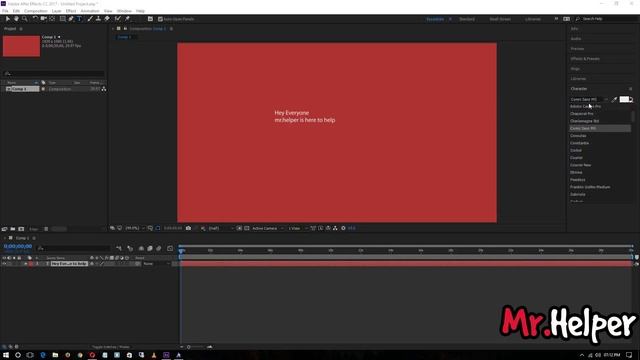
Task: Open the File menu
Action: tap(5, 11)
